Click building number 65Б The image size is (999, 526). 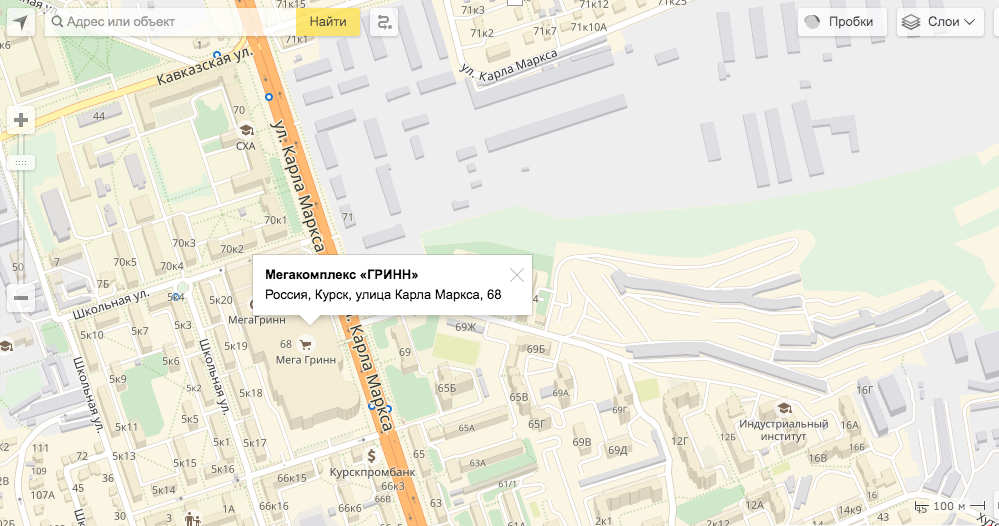click(x=447, y=388)
